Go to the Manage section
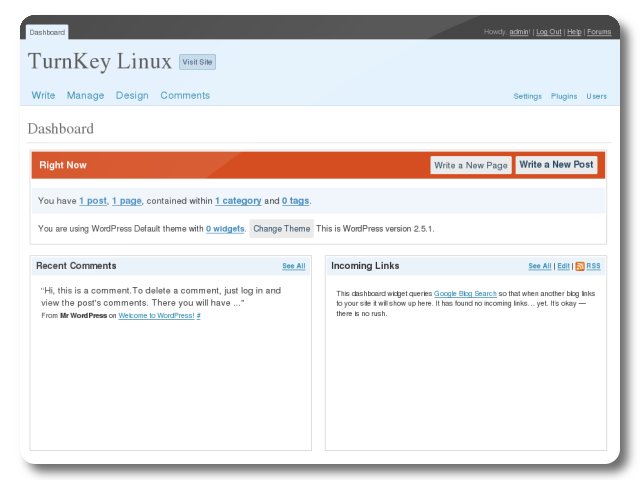This screenshot has height=480, width=640. pyautogui.click(x=85, y=96)
